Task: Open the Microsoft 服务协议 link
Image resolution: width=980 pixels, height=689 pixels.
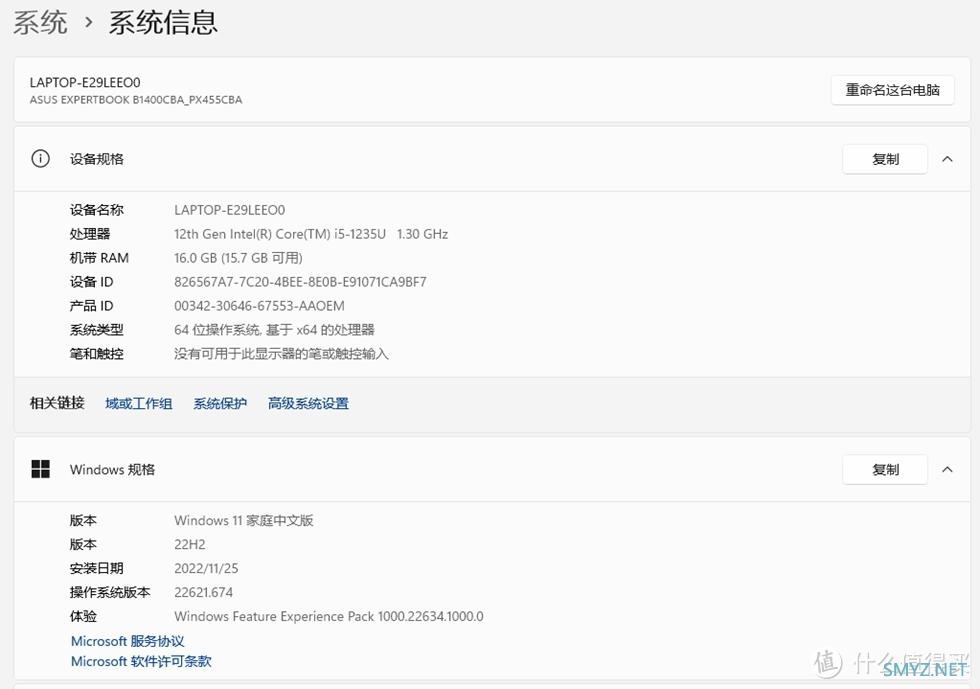Action: [x=128, y=641]
